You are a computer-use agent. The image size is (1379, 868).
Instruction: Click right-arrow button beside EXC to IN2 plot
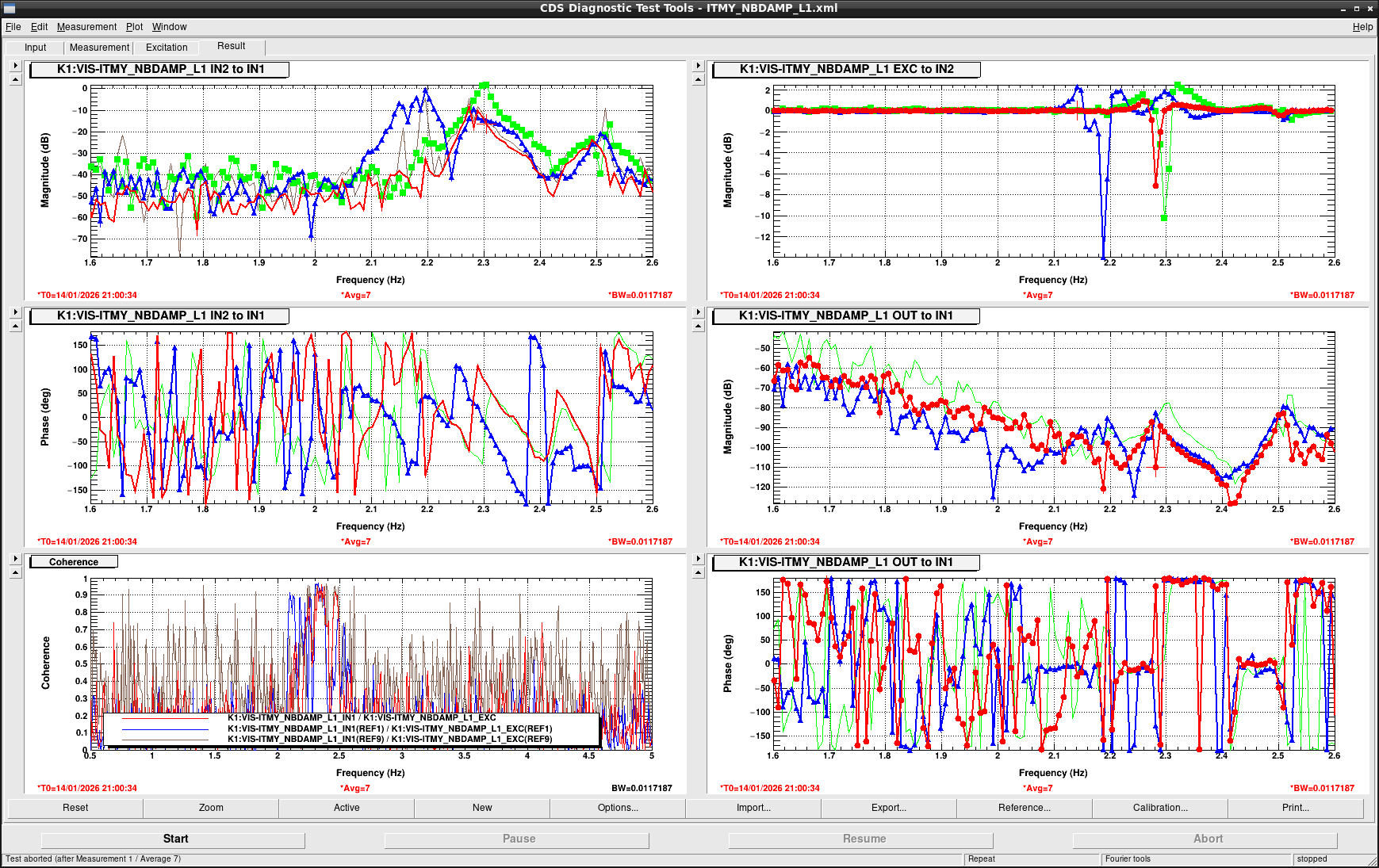pos(698,65)
